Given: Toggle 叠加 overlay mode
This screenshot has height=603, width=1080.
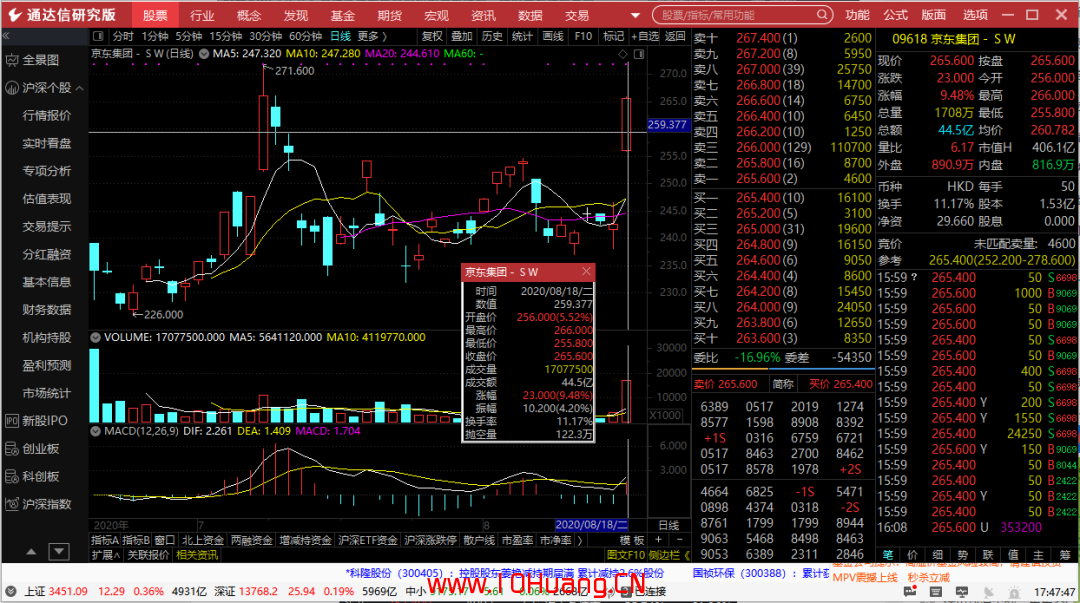Looking at the screenshot, I should click(x=461, y=36).
